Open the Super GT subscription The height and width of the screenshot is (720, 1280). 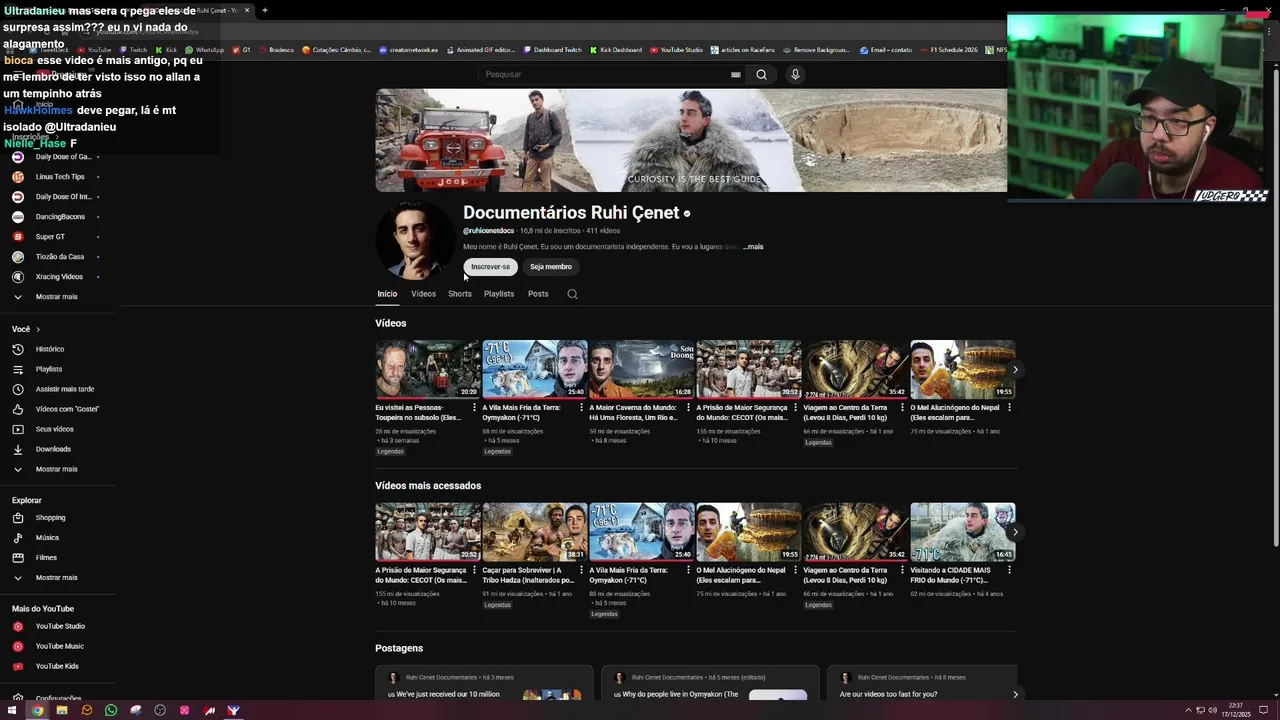coord(50,237)
